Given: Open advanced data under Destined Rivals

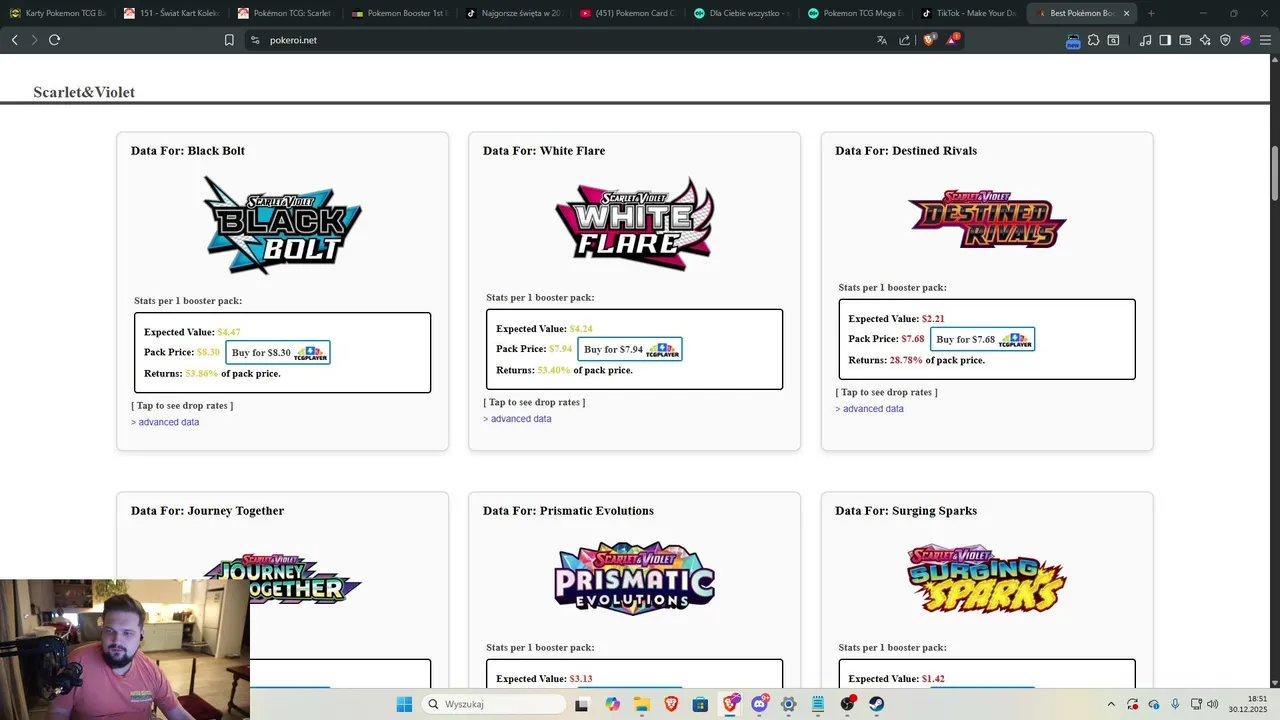Looking at the screenshot, I should pos(869,409).
